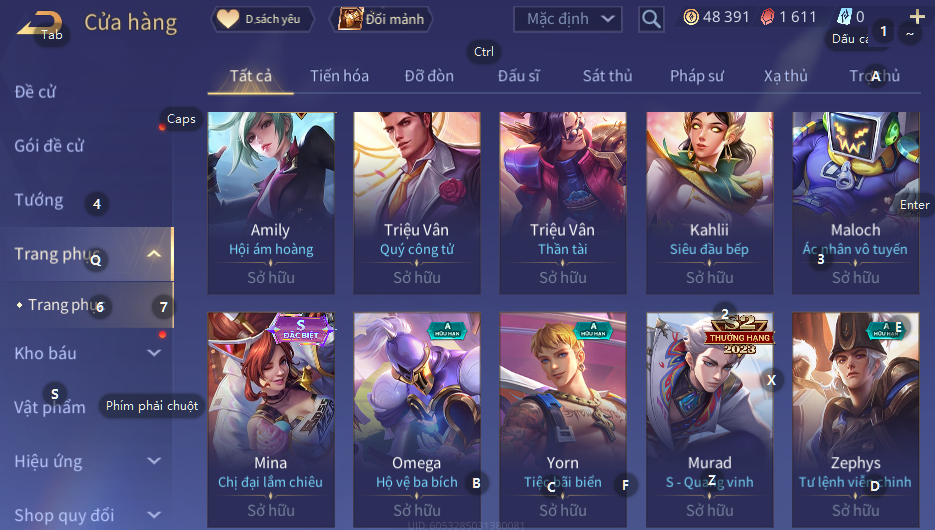Click the gold coin currency icon
The height and width of the screenshot is (530, 935).
pos(691,17)
